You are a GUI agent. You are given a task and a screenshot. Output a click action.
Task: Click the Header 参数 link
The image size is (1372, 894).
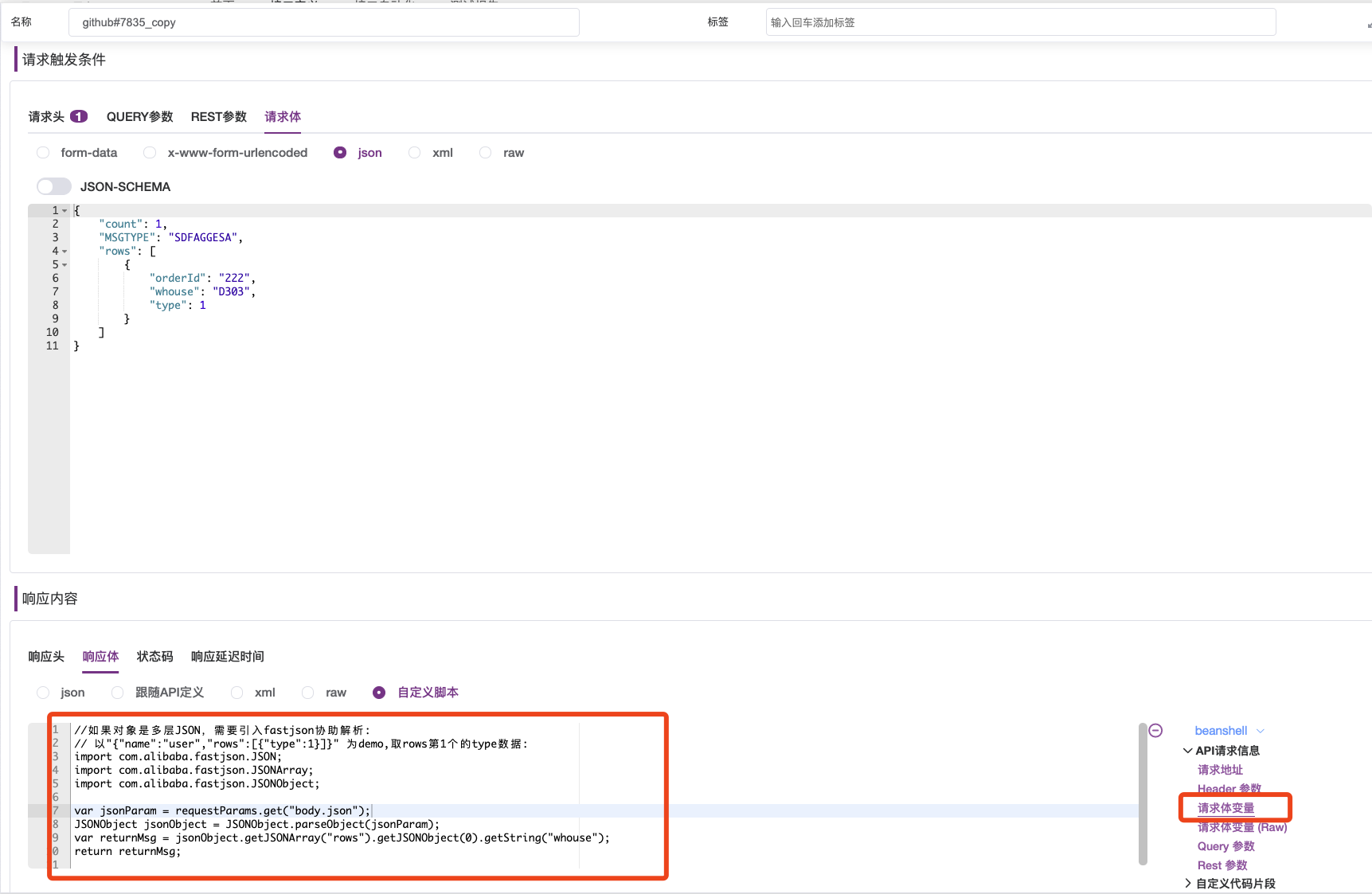tap(1229, 788)
